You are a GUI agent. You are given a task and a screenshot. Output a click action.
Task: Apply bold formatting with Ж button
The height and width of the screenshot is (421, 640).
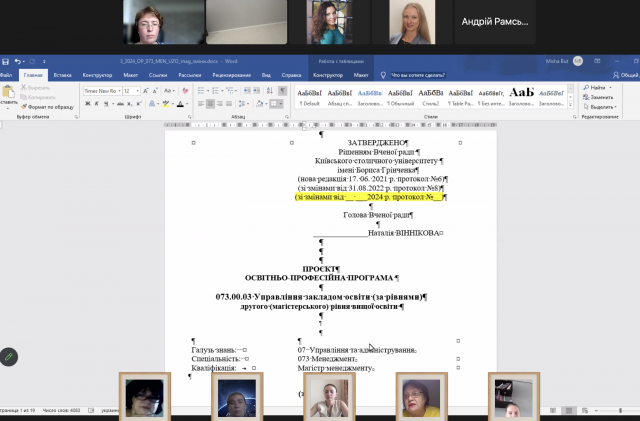click(x=87, y=103)
